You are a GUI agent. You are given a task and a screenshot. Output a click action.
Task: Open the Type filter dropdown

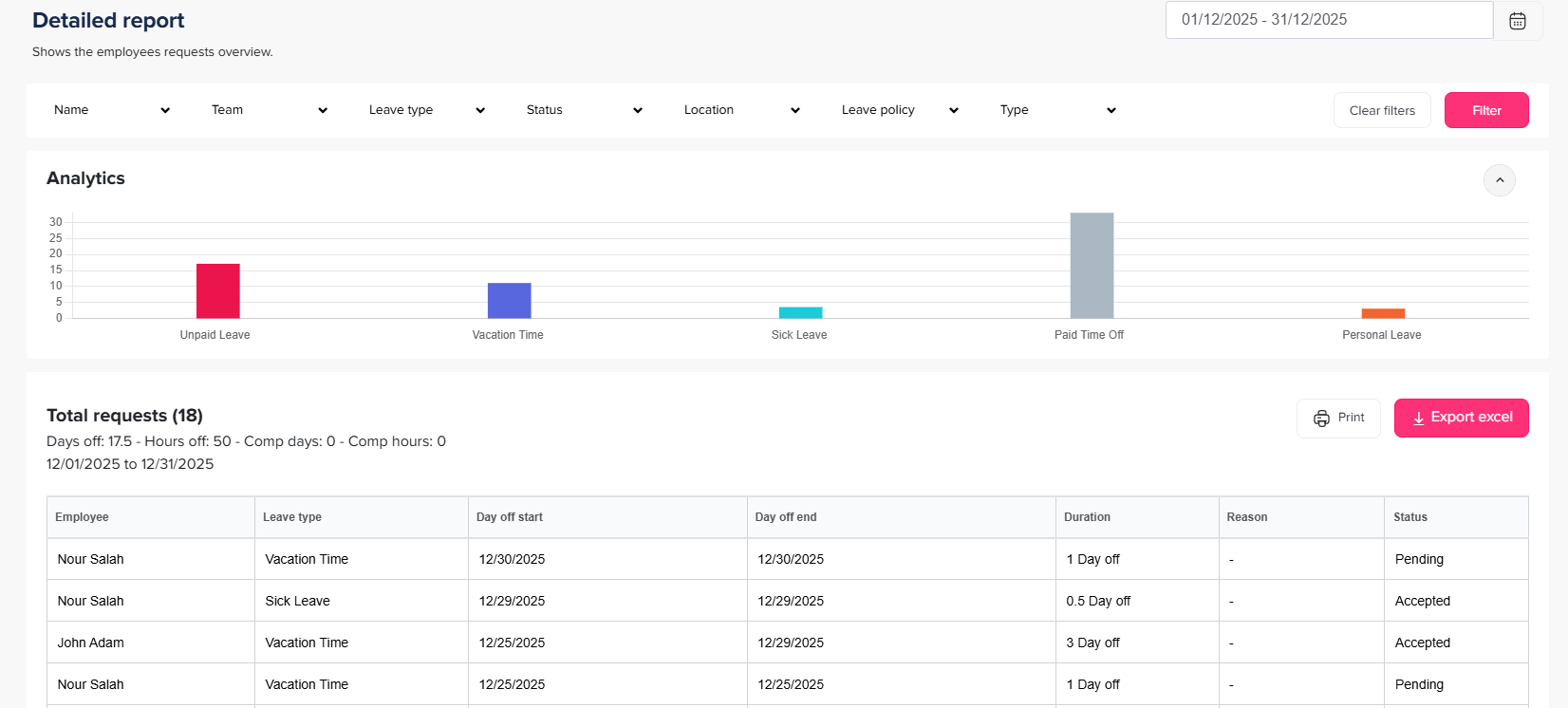[1056, 110]
